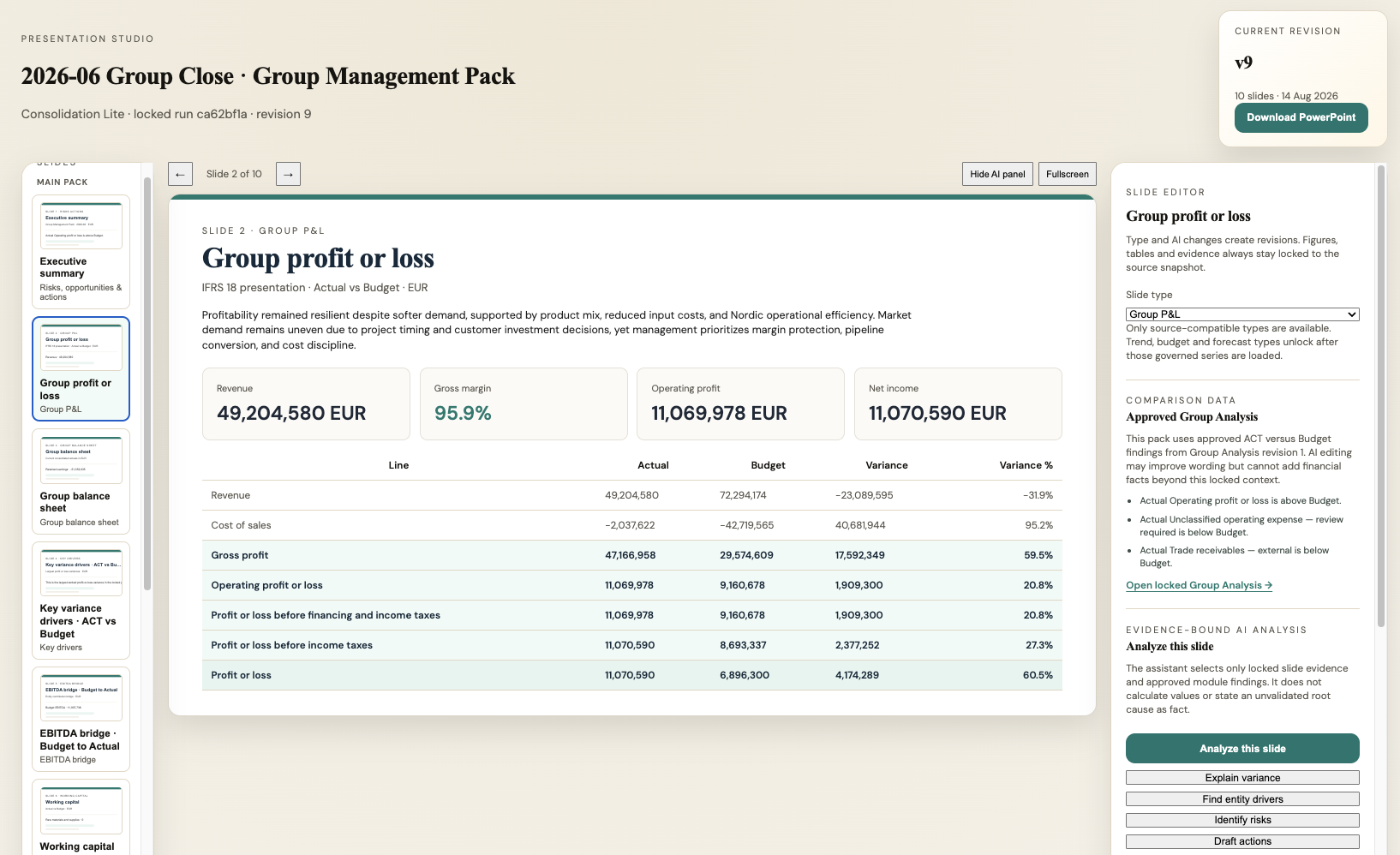Click Analyze this slide button
Viewport: 1400px width, 855px height.
click(x=1242, y=749)
